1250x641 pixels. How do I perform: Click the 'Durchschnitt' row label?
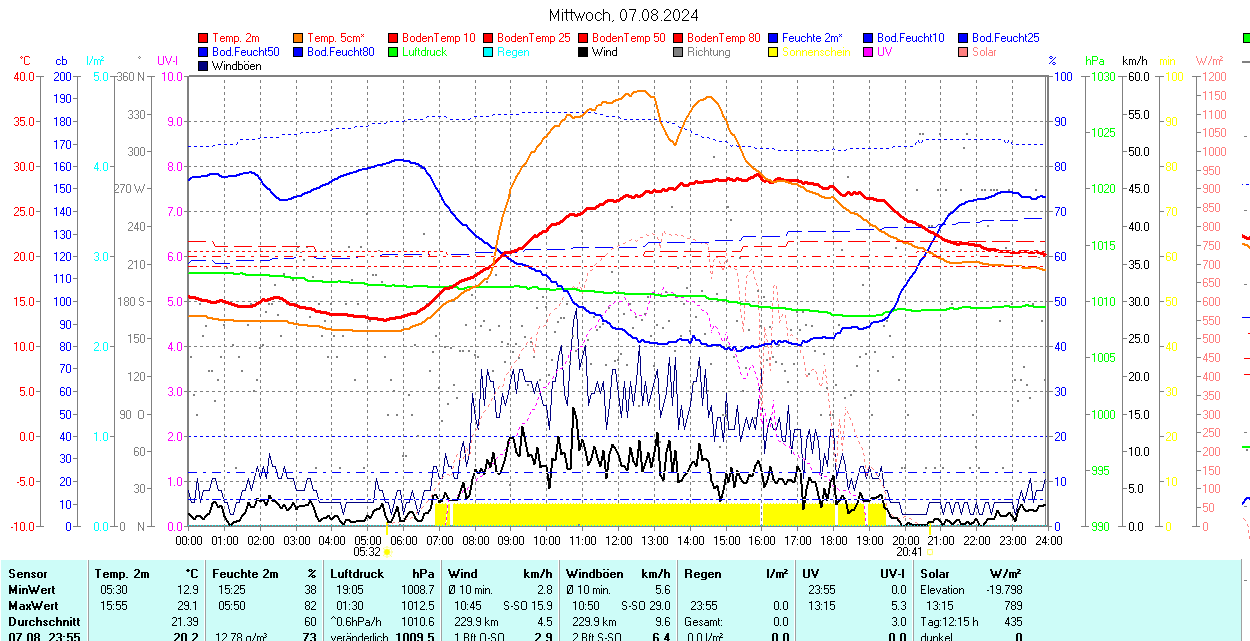[x=44, y=622]
